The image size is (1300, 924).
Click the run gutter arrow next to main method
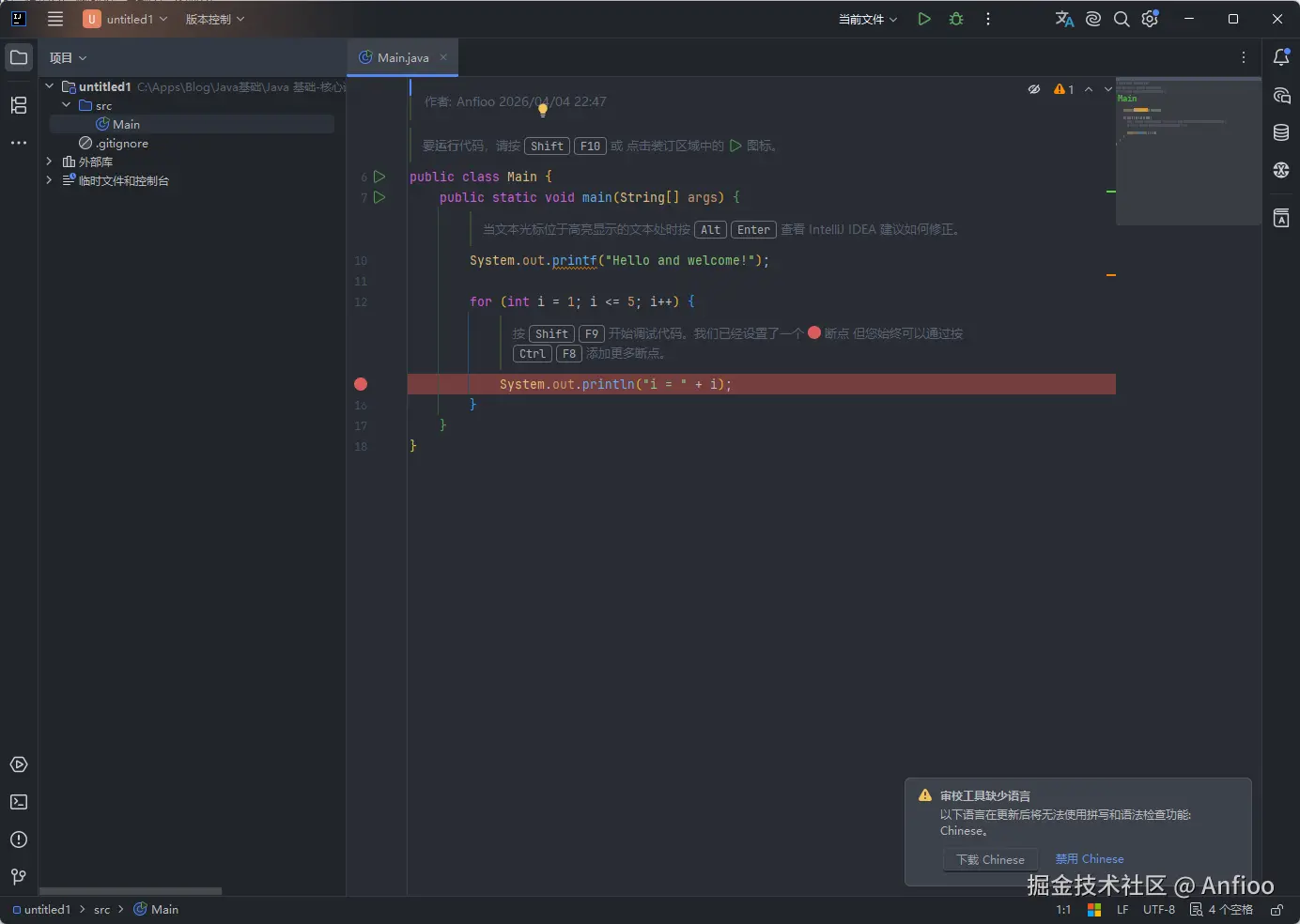point(379,197)
